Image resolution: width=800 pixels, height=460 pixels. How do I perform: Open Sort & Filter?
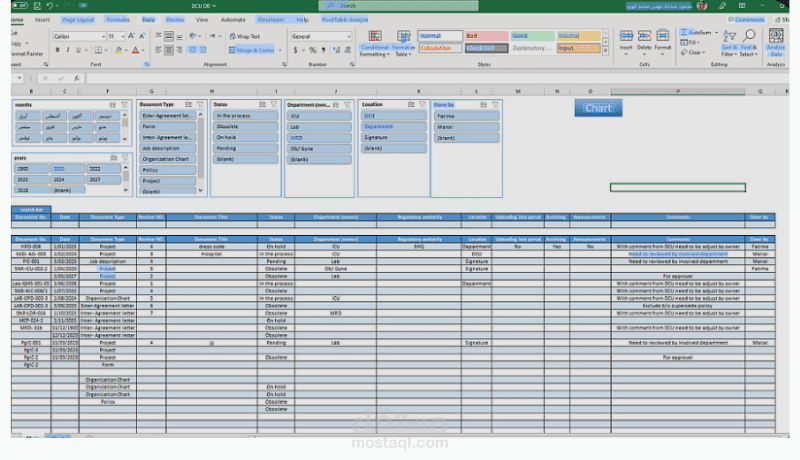pos(730,43)
